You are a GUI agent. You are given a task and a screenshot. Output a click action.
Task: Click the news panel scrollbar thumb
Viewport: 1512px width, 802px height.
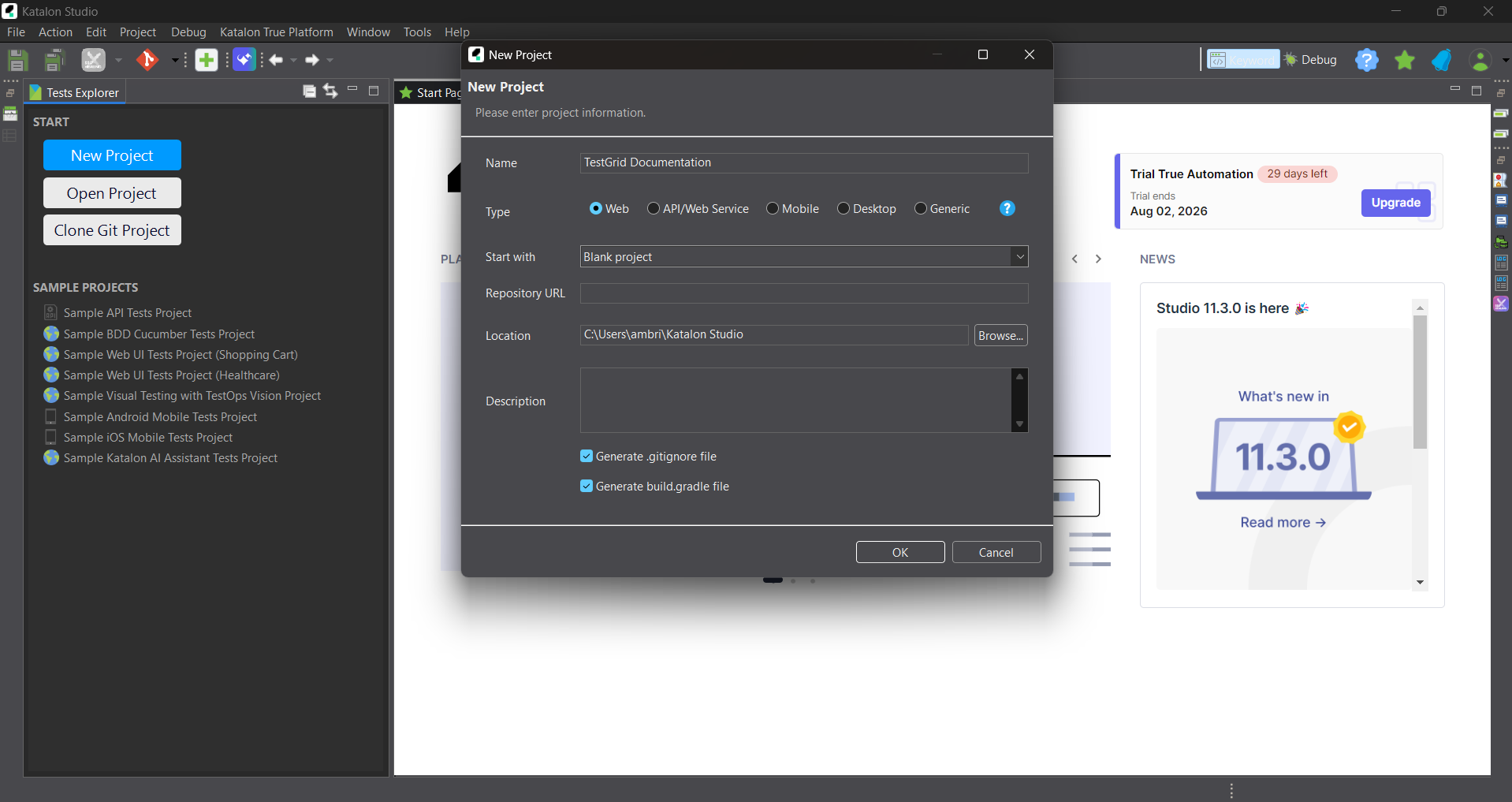[x=1420, y=382]
